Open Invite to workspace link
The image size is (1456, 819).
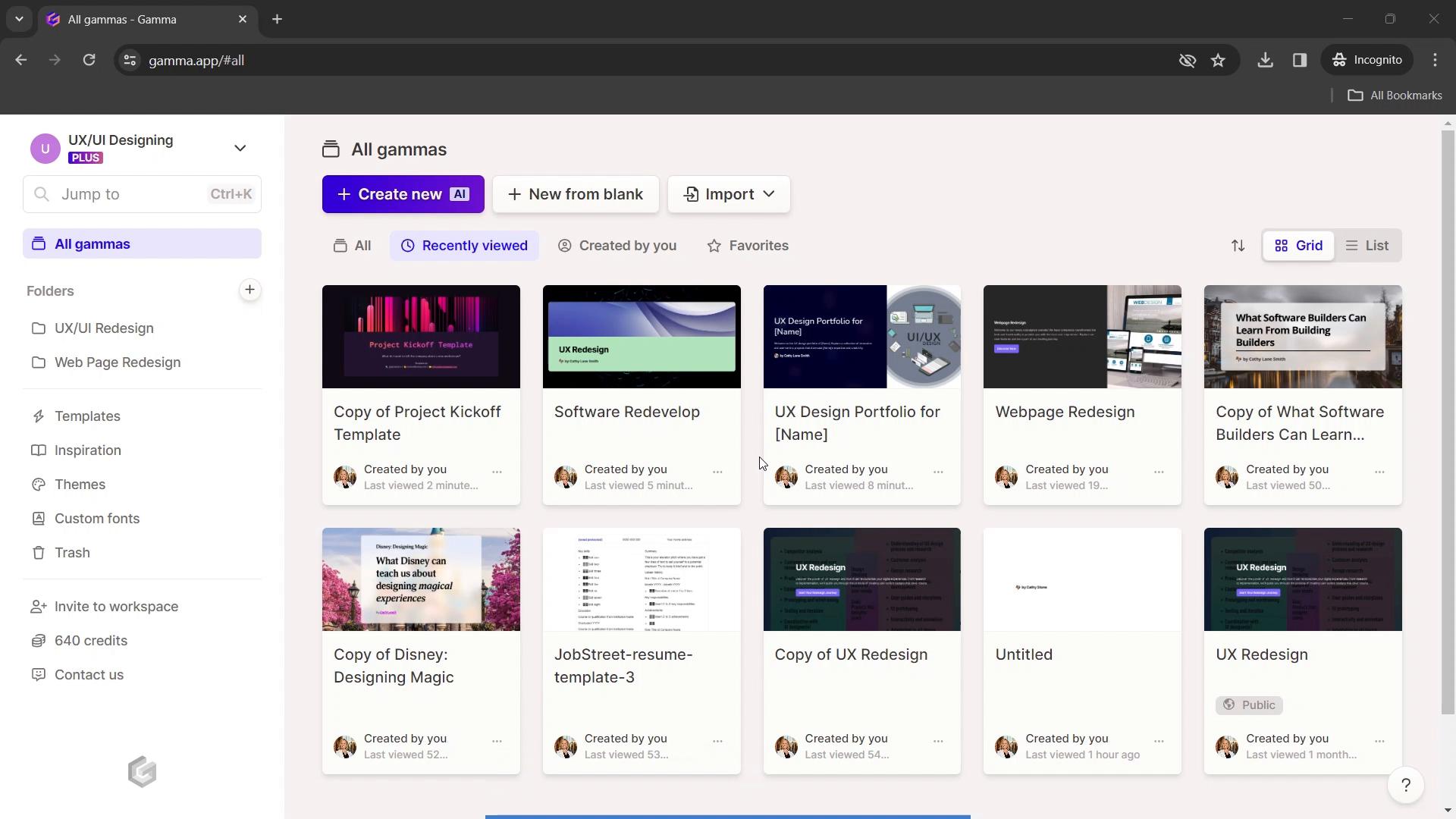(116, 606)
